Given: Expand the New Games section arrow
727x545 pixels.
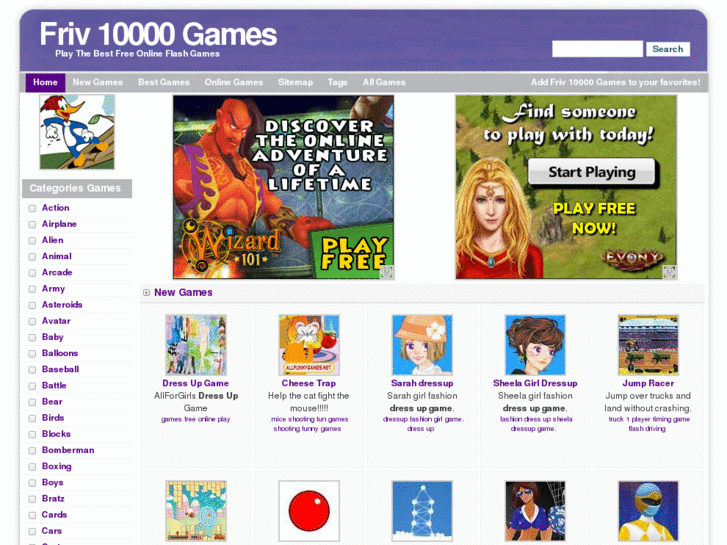Looking at the screenshot, I should click(147, 293).
